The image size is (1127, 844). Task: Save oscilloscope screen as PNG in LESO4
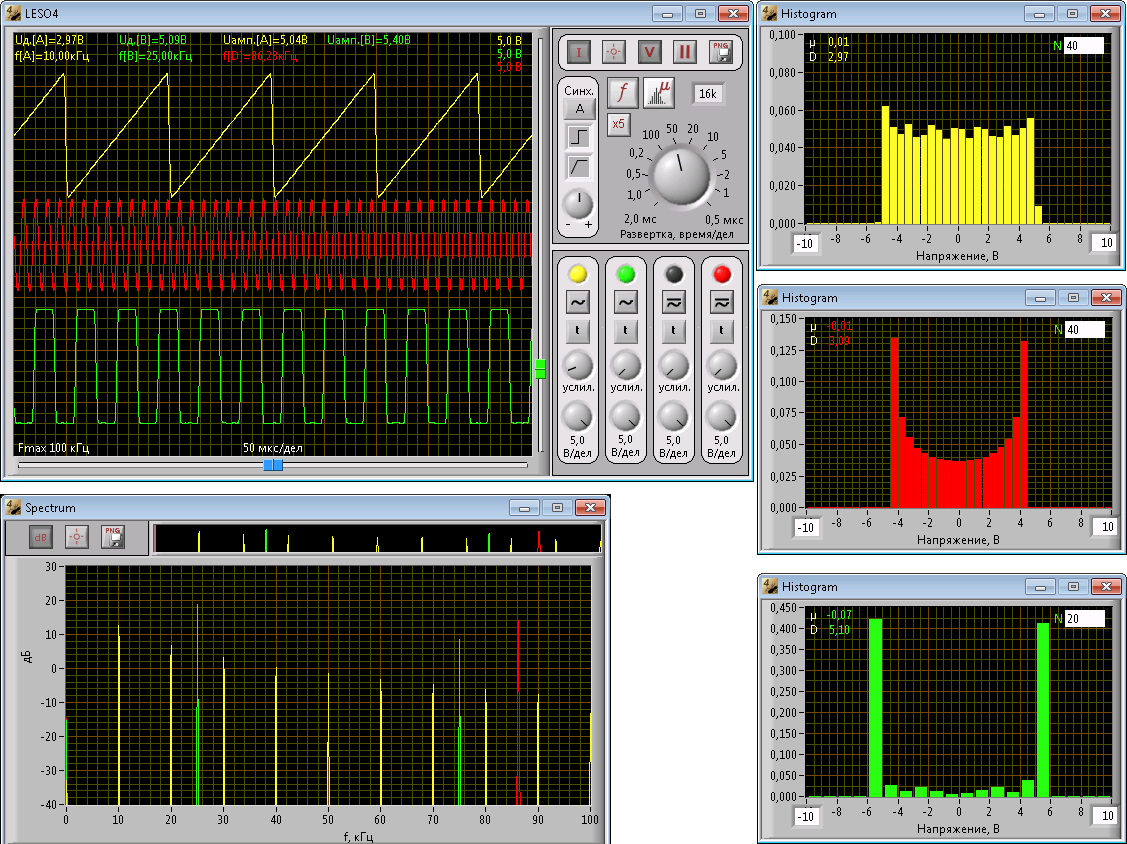[720, 52]
